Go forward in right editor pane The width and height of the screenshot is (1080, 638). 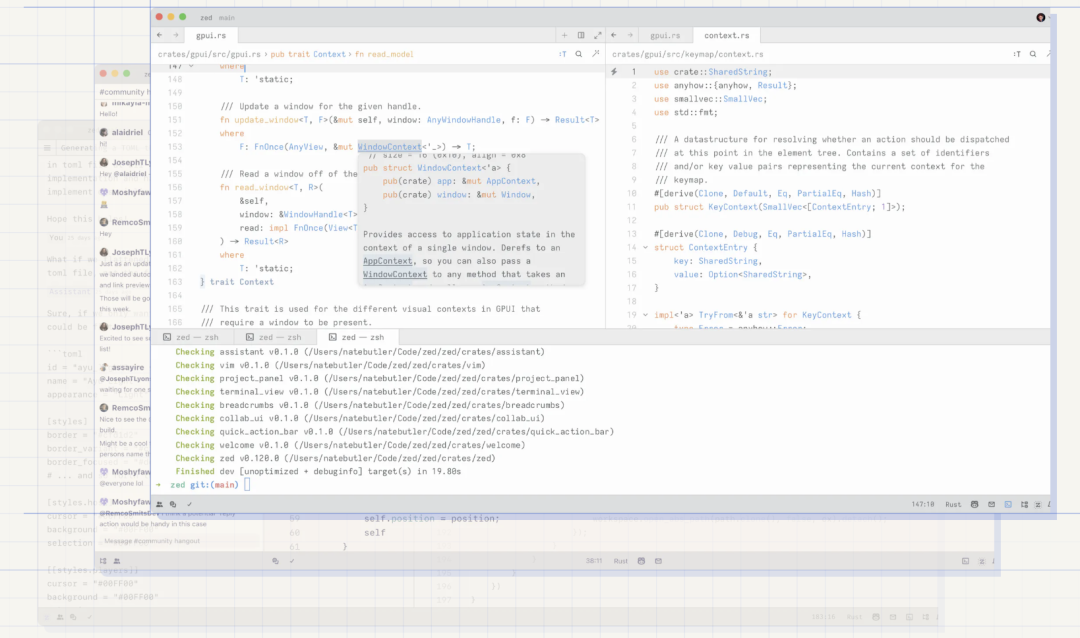630,35
